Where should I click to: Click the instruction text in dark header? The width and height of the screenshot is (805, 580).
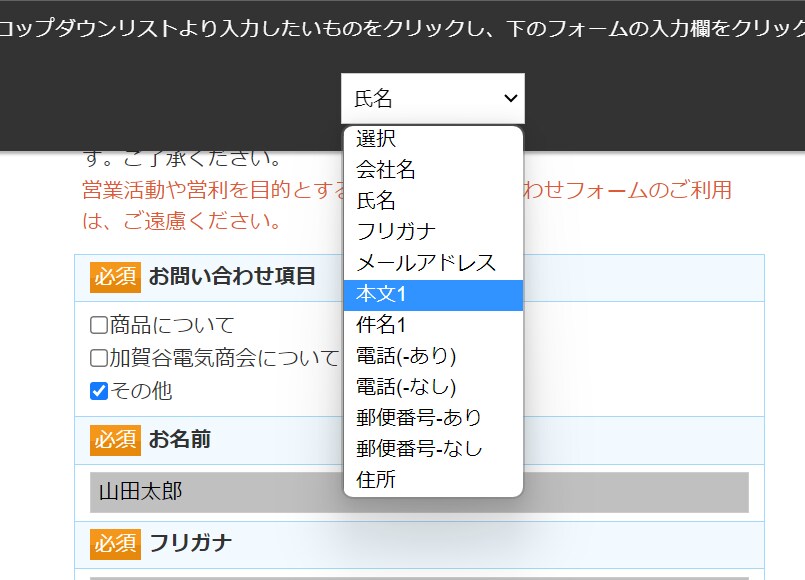point(402,28)
